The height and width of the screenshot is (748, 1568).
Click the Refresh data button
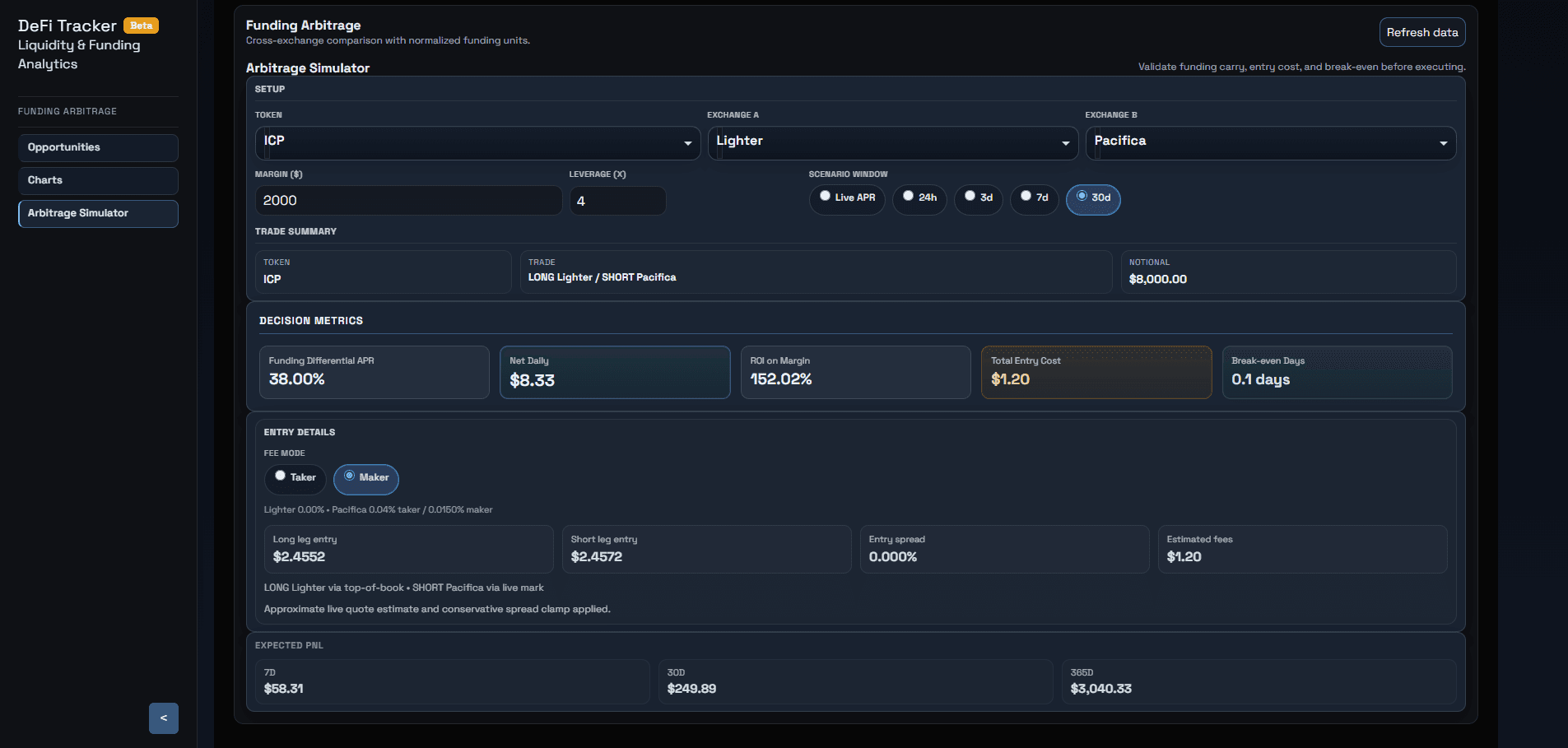point(1421,32)
